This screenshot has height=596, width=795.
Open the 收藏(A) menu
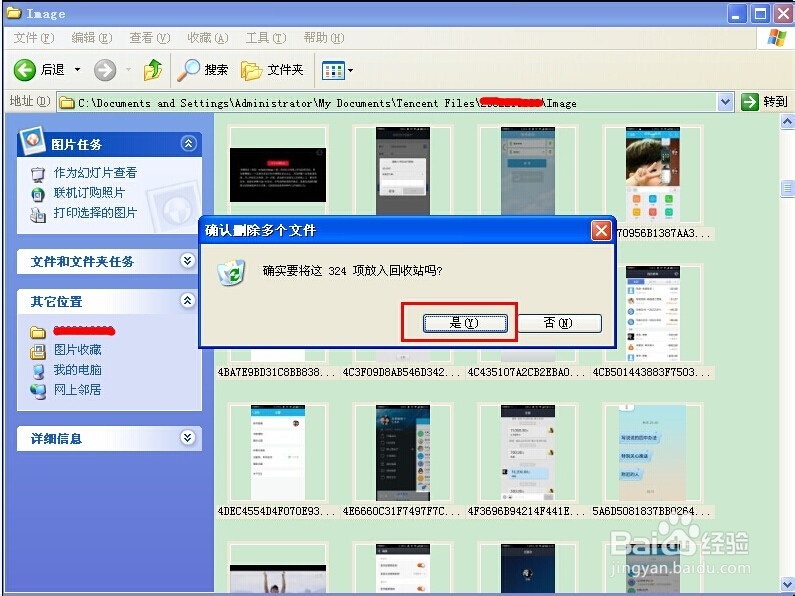point(207,38)
